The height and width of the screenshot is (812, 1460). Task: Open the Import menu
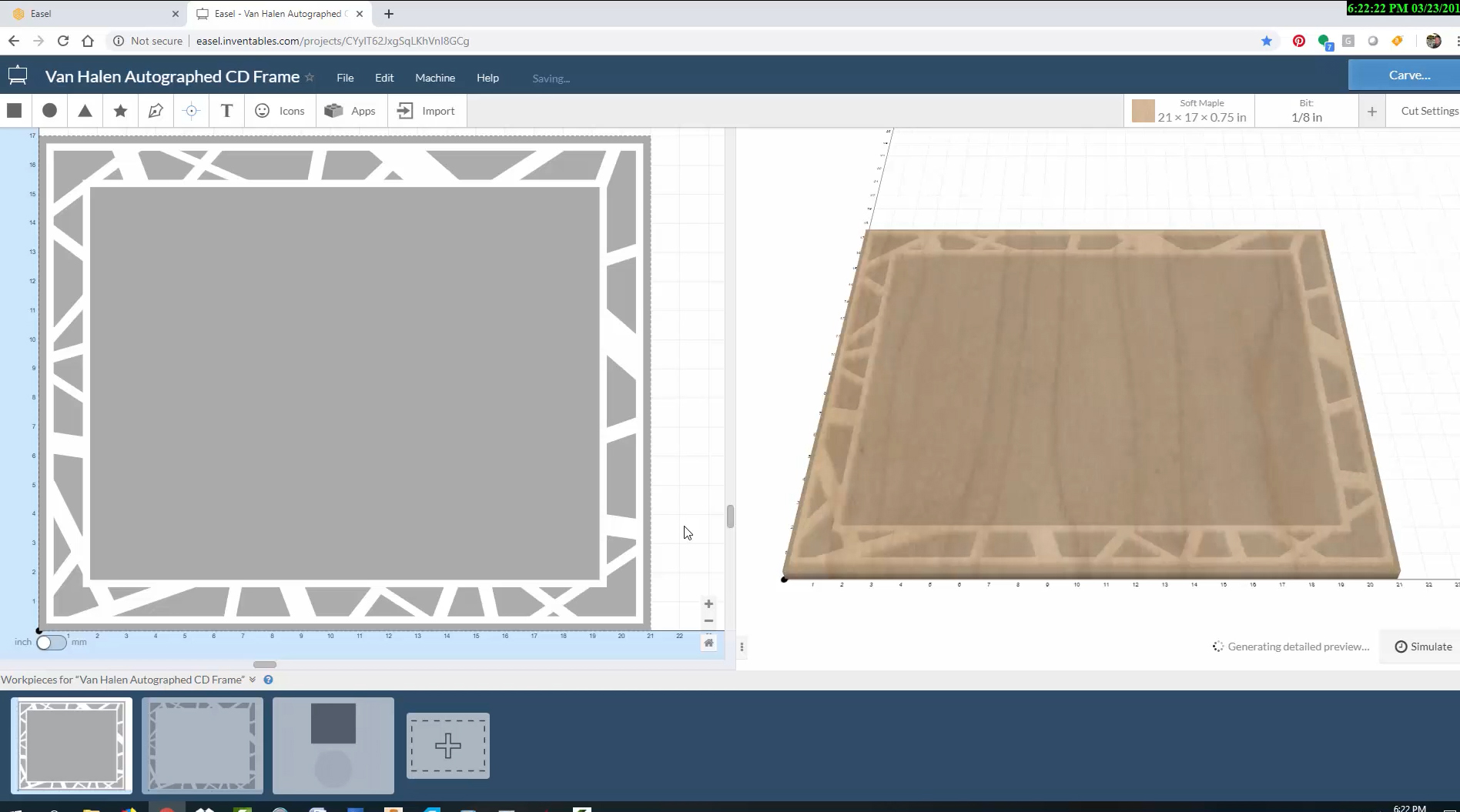[426, 110]
